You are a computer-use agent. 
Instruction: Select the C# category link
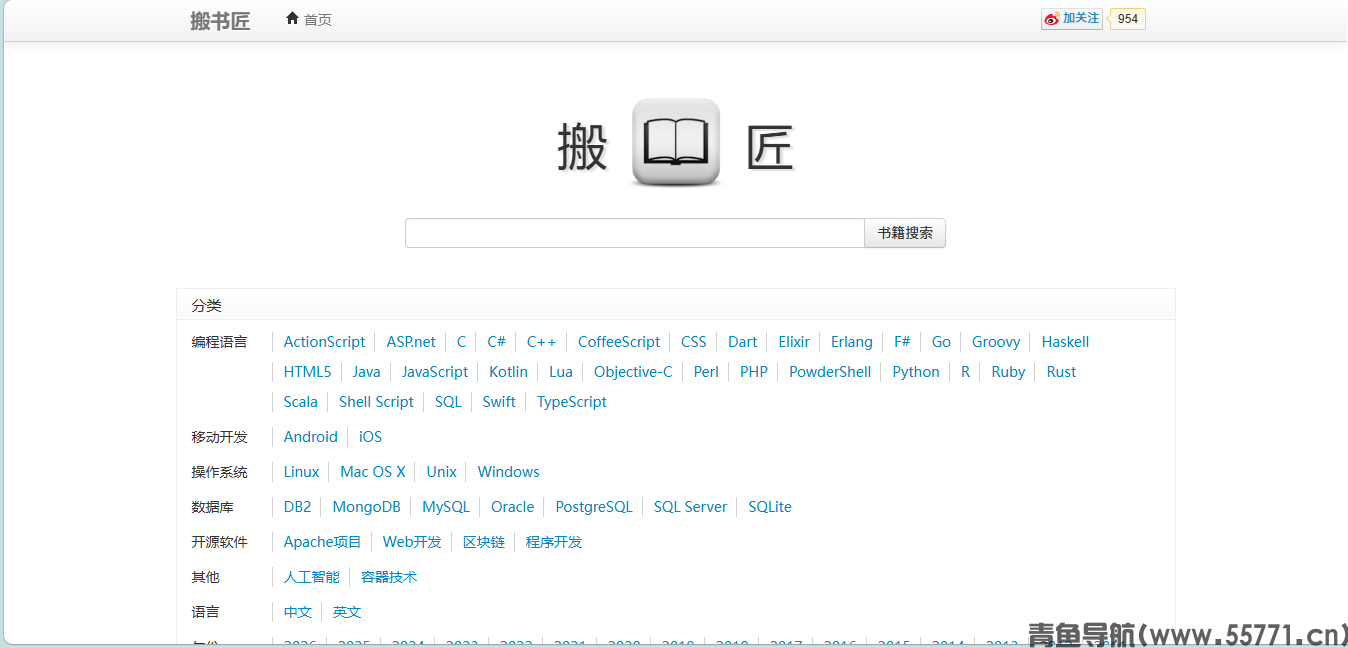tap(496, 342)
